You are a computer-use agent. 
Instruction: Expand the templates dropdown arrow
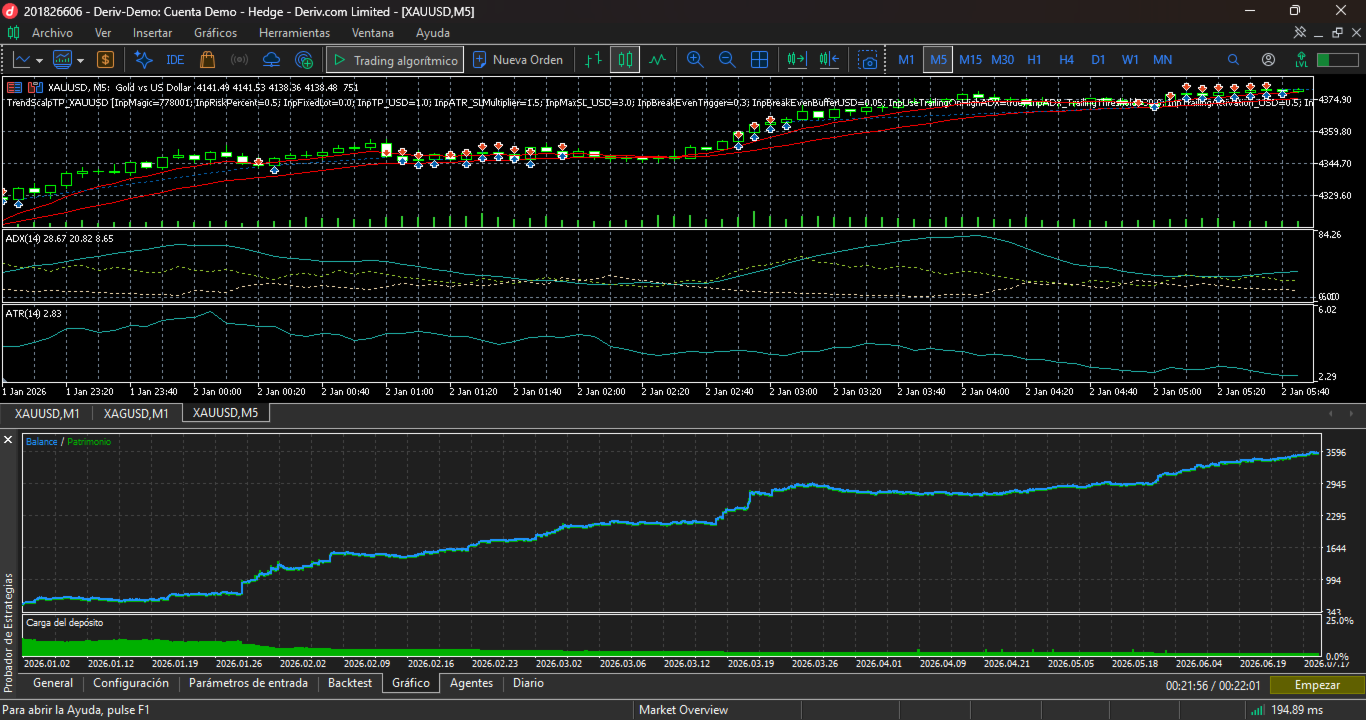[x=79, y=60]
